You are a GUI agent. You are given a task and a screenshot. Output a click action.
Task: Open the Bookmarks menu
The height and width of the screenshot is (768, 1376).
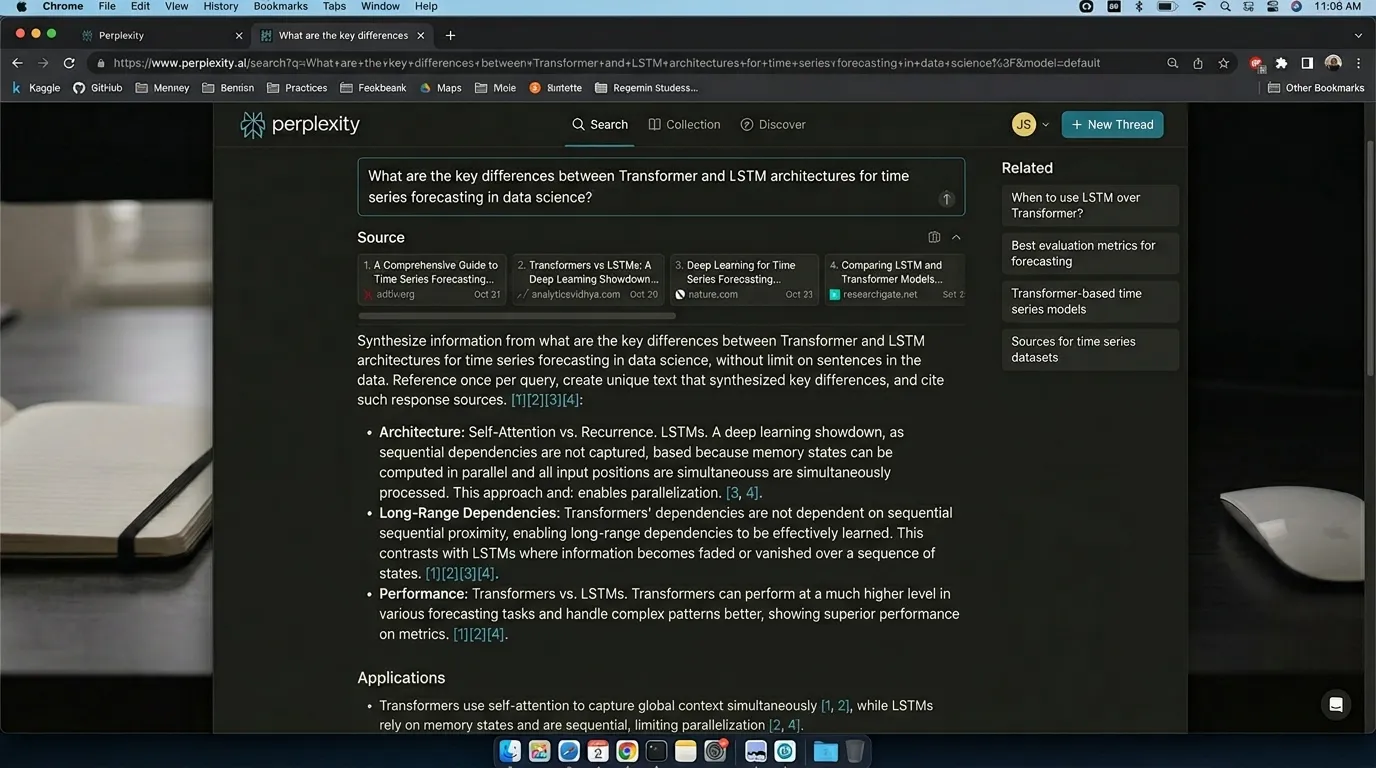[281, 6]
